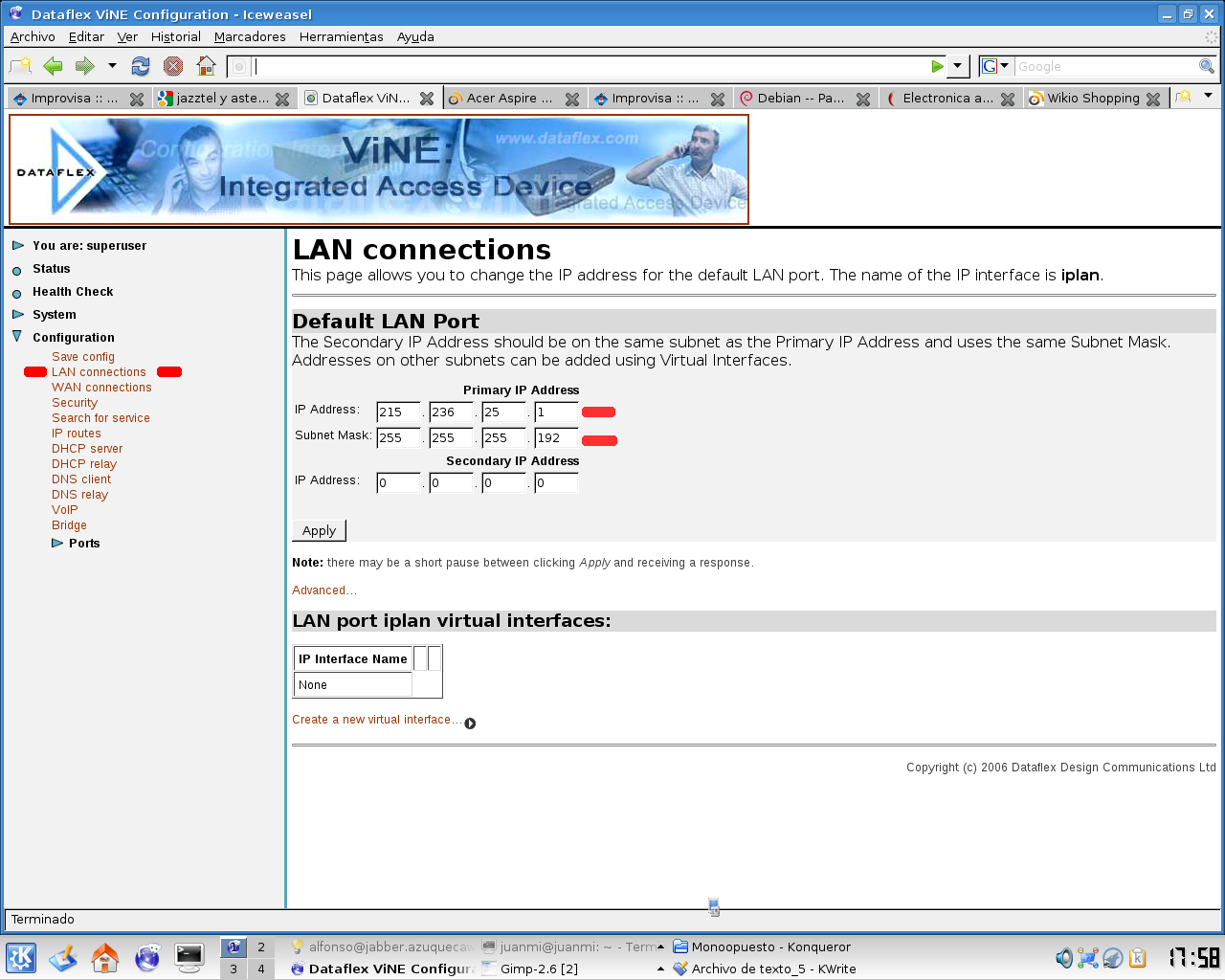This screenshot has width=1225, height=980.
Task: Open the Status page in sidebar
Action: pyautogui.click(x=52, y=269)
